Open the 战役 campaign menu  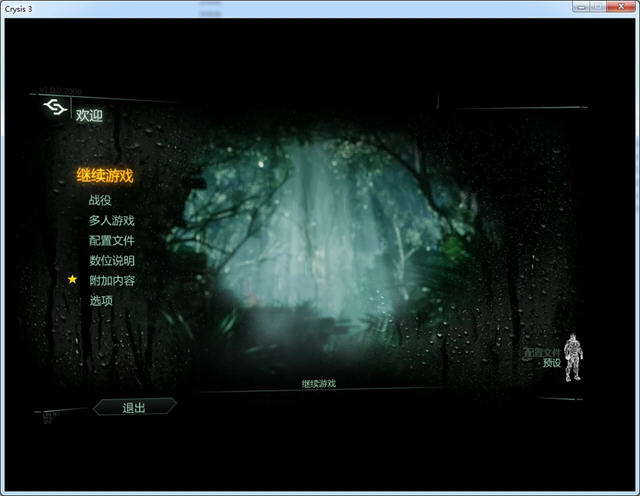(100, 200)
